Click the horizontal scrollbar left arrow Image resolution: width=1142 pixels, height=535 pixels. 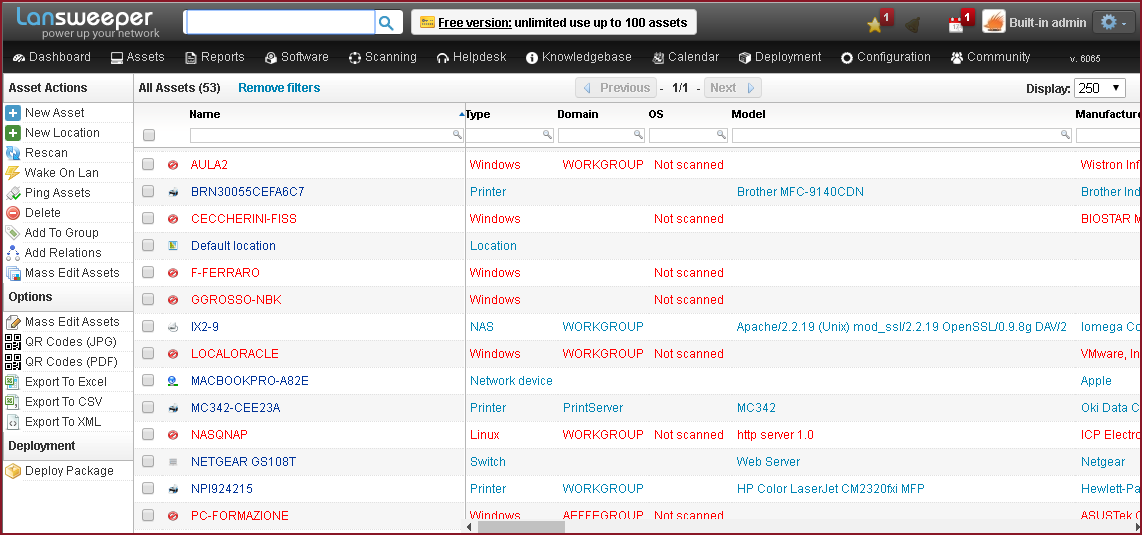click(x=470, y=526)
